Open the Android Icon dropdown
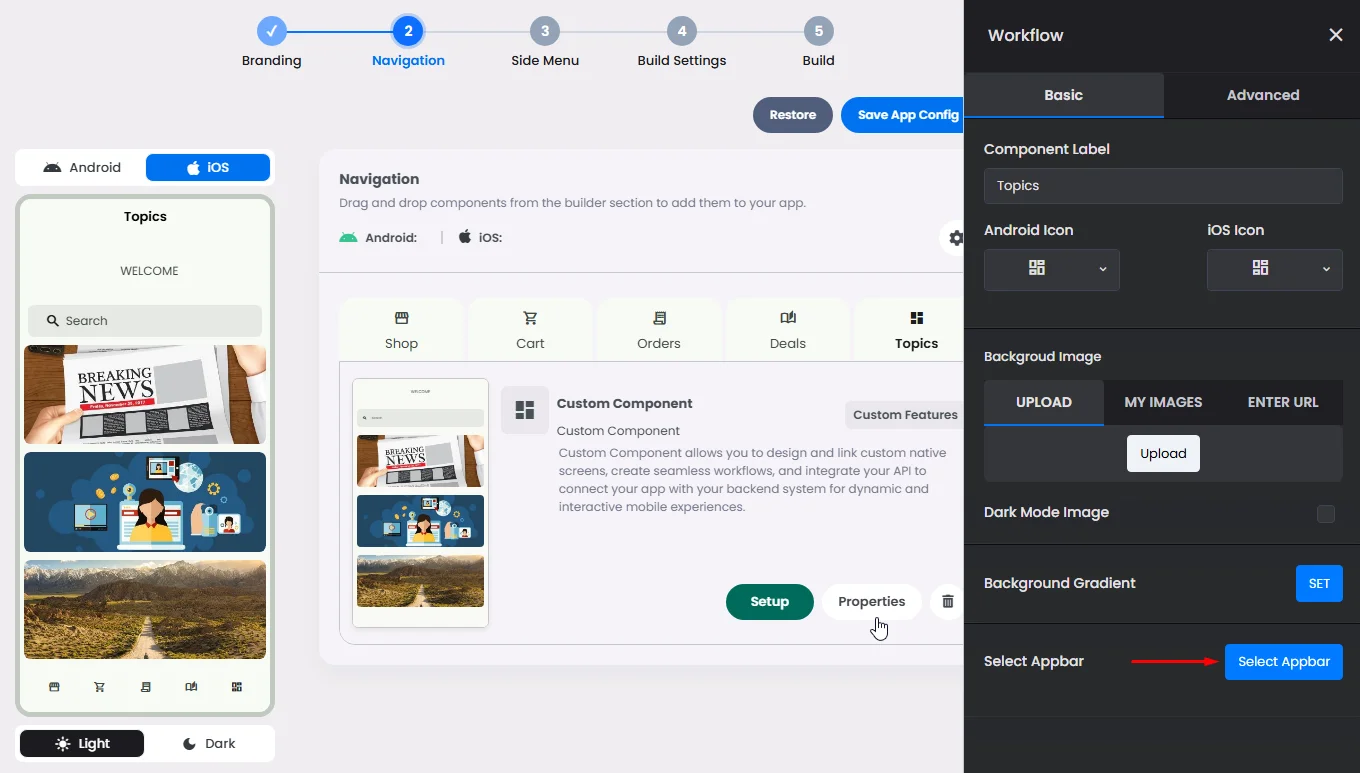Image resolution: width=1360 pixels, height=773 pixels. [x=1051, y=269]
